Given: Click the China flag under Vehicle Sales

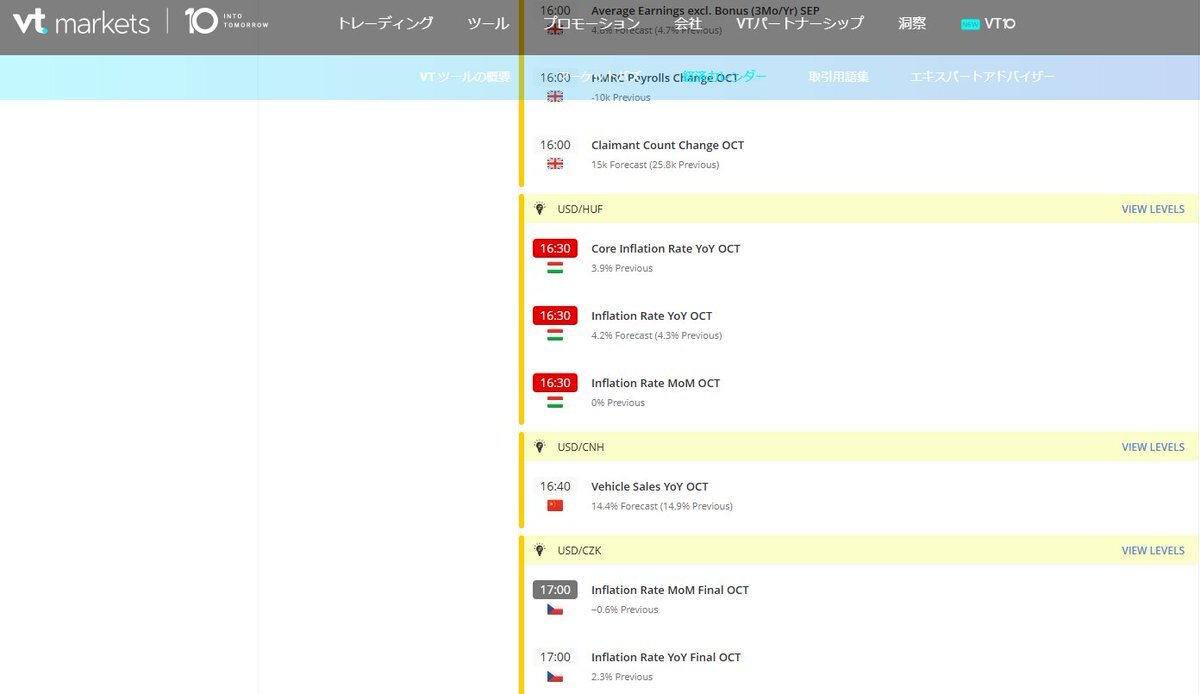Looking at the screenshot, I should click(x=555, y=506).
